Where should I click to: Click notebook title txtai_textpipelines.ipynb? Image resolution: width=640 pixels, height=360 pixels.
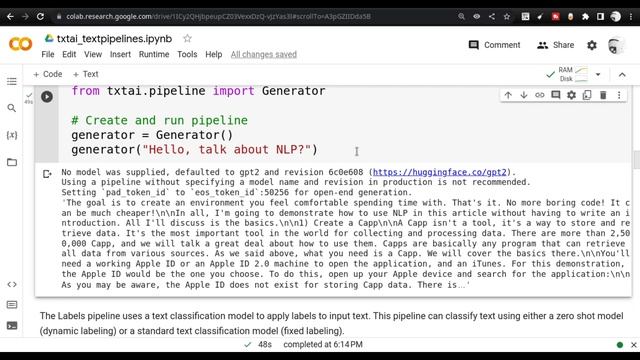(x=114, y=39)
